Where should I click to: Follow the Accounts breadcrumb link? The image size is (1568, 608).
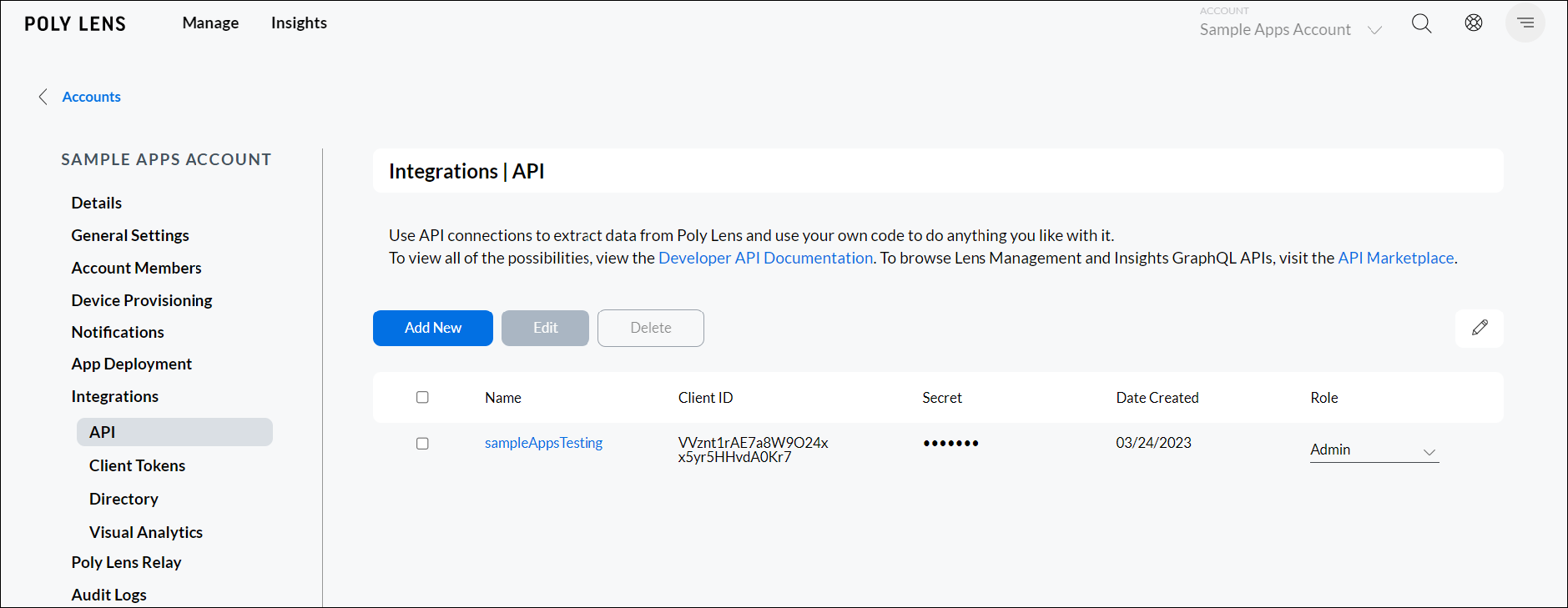click(x=92, y=97)
